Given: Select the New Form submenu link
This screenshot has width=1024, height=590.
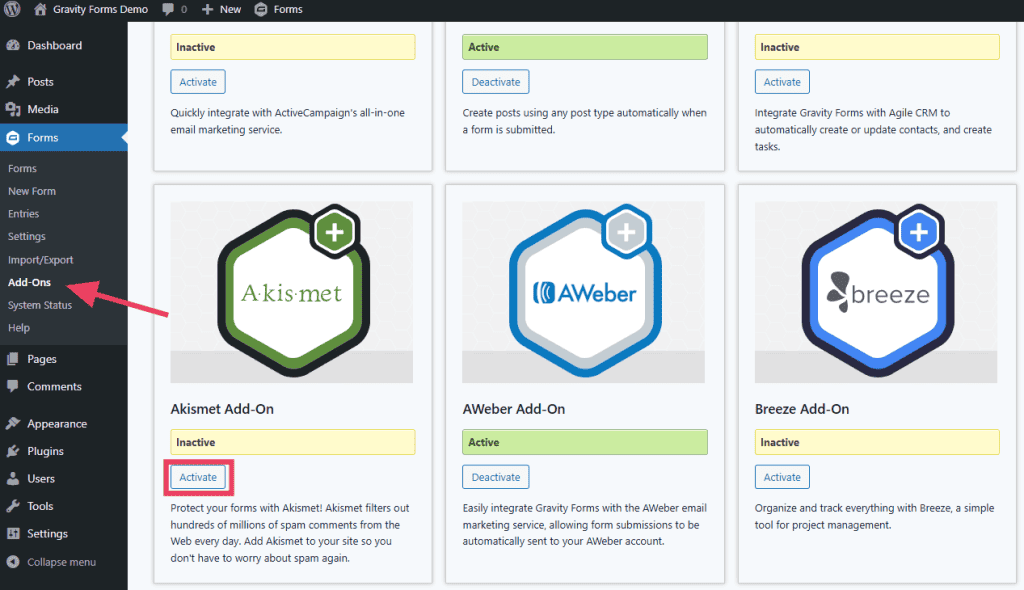Looking at the screenshot, I should pos(32,191).
